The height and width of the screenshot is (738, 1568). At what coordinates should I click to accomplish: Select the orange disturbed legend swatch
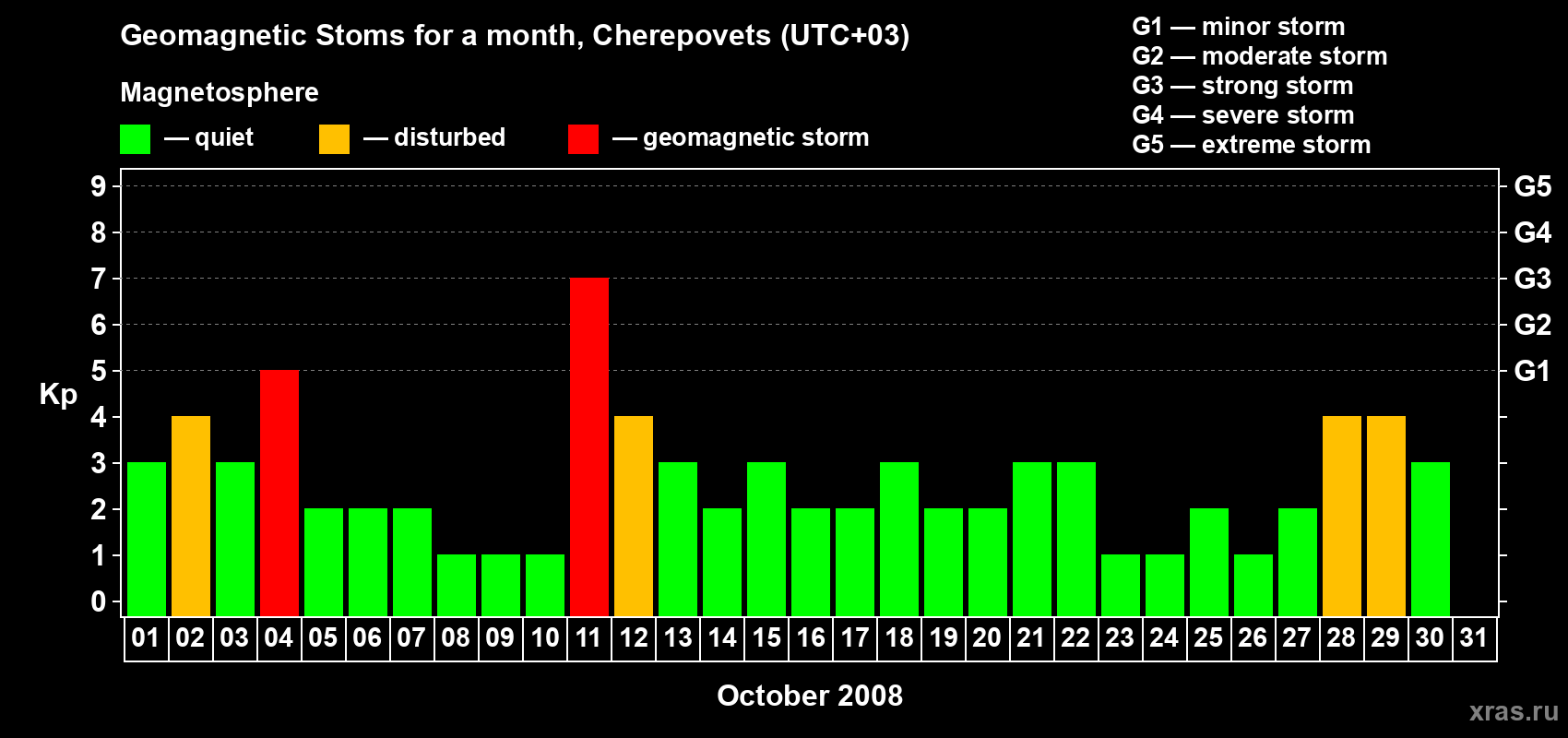coord(334,139)
